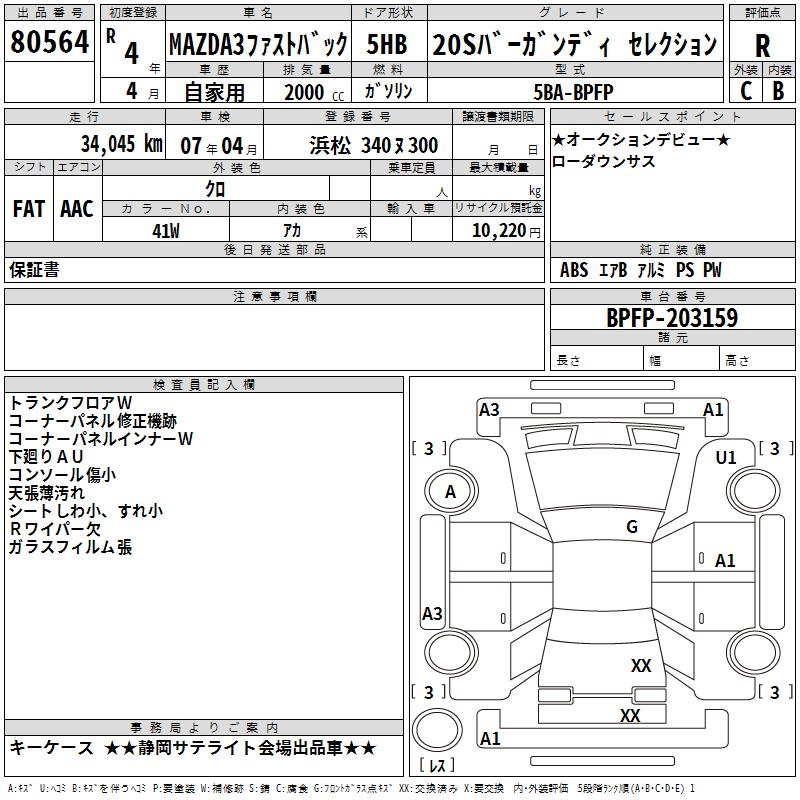
Task: Click the G windshield mark on the diagram
Action: (632, 527)
